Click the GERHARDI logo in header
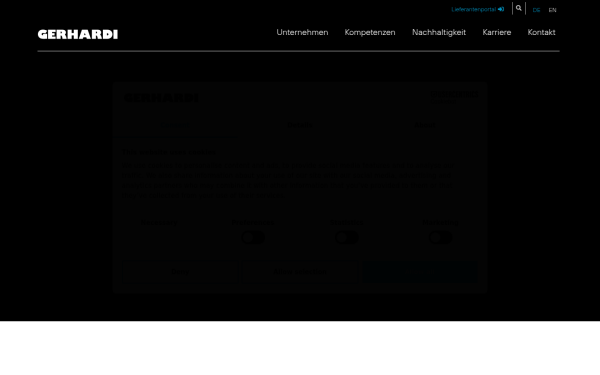Screen dimensions: 600x375 [78, 34]
